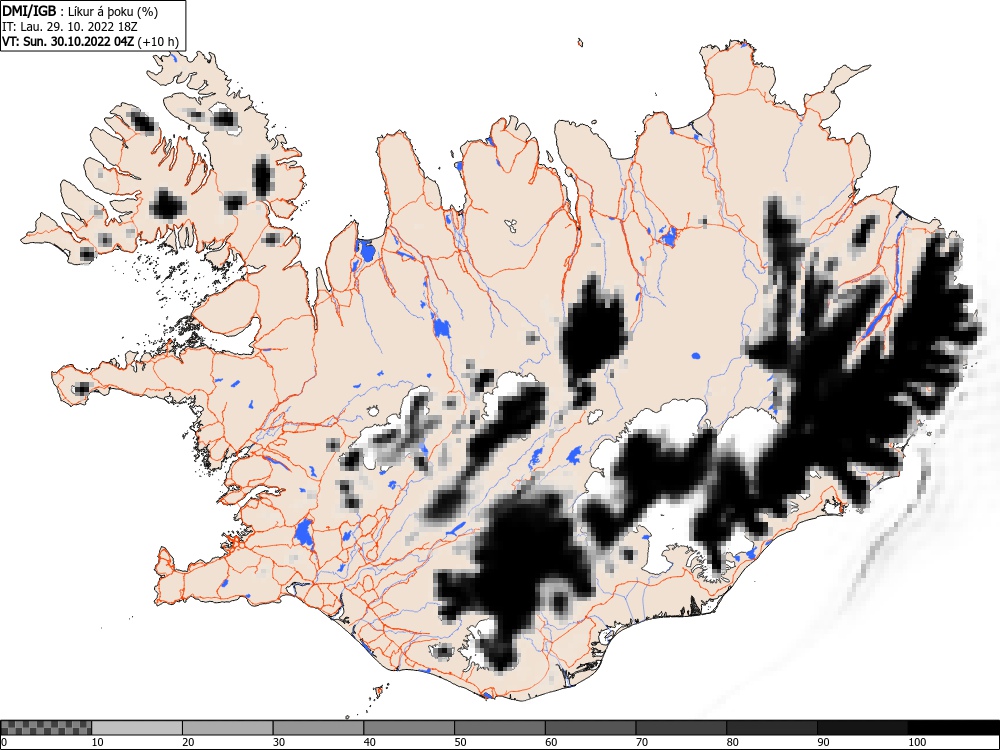
Task: Click the legend label '80'
Action: [732, 742]
